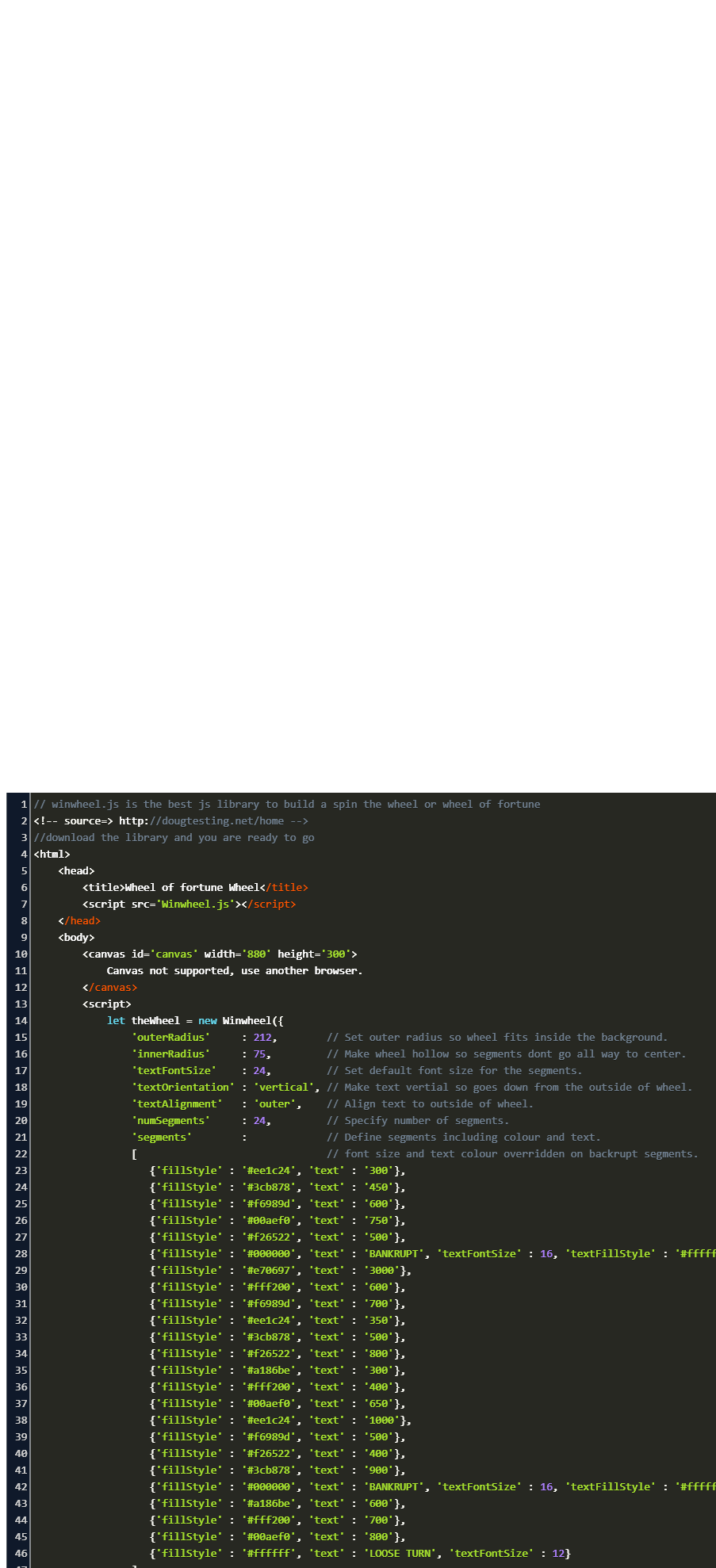The image size is (716, 1568).
Task: Click the '#3cb878' color on line 24
Action: click(268, 1187)
